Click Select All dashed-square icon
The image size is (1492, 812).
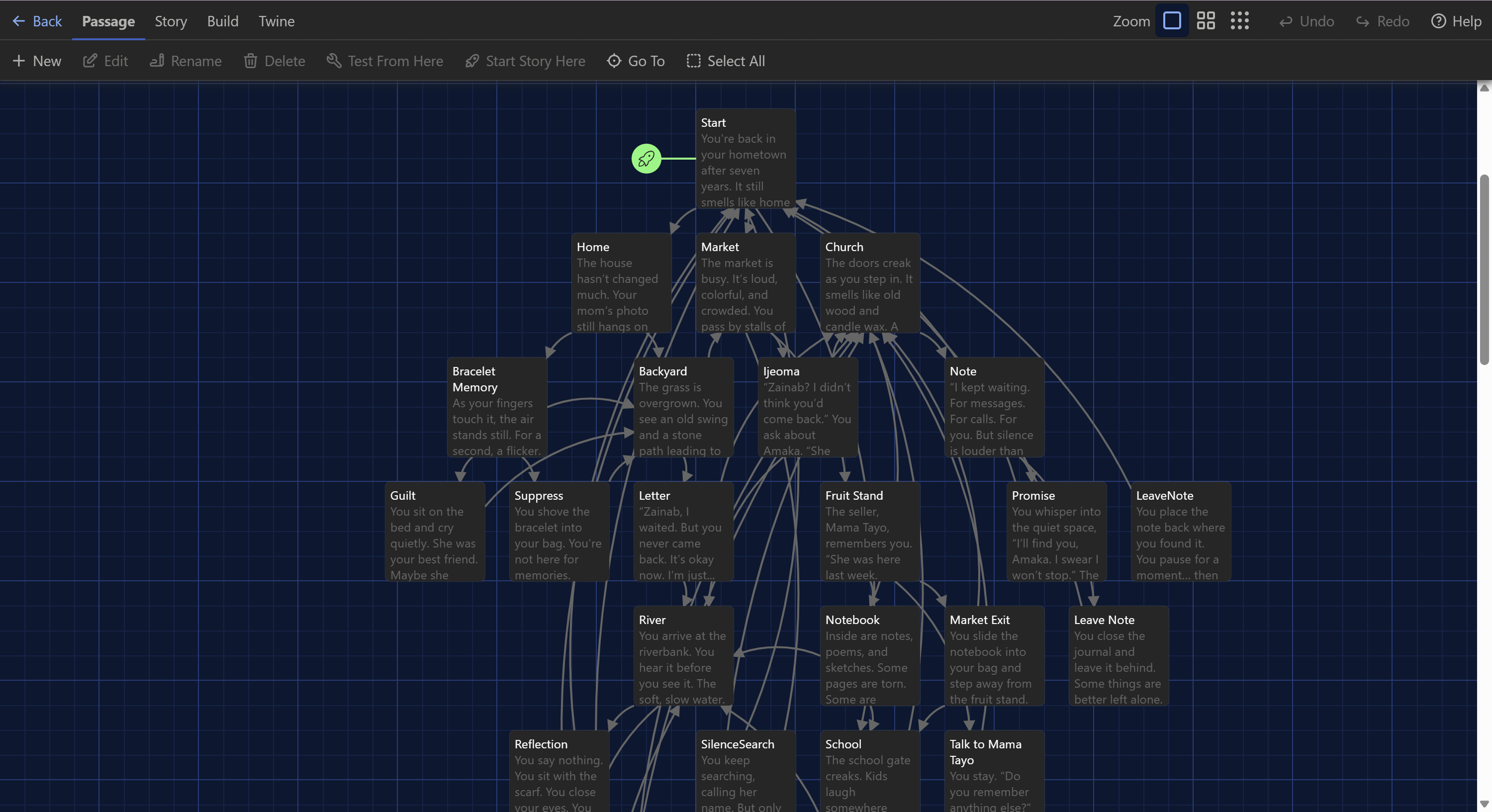tap(693, 61)
